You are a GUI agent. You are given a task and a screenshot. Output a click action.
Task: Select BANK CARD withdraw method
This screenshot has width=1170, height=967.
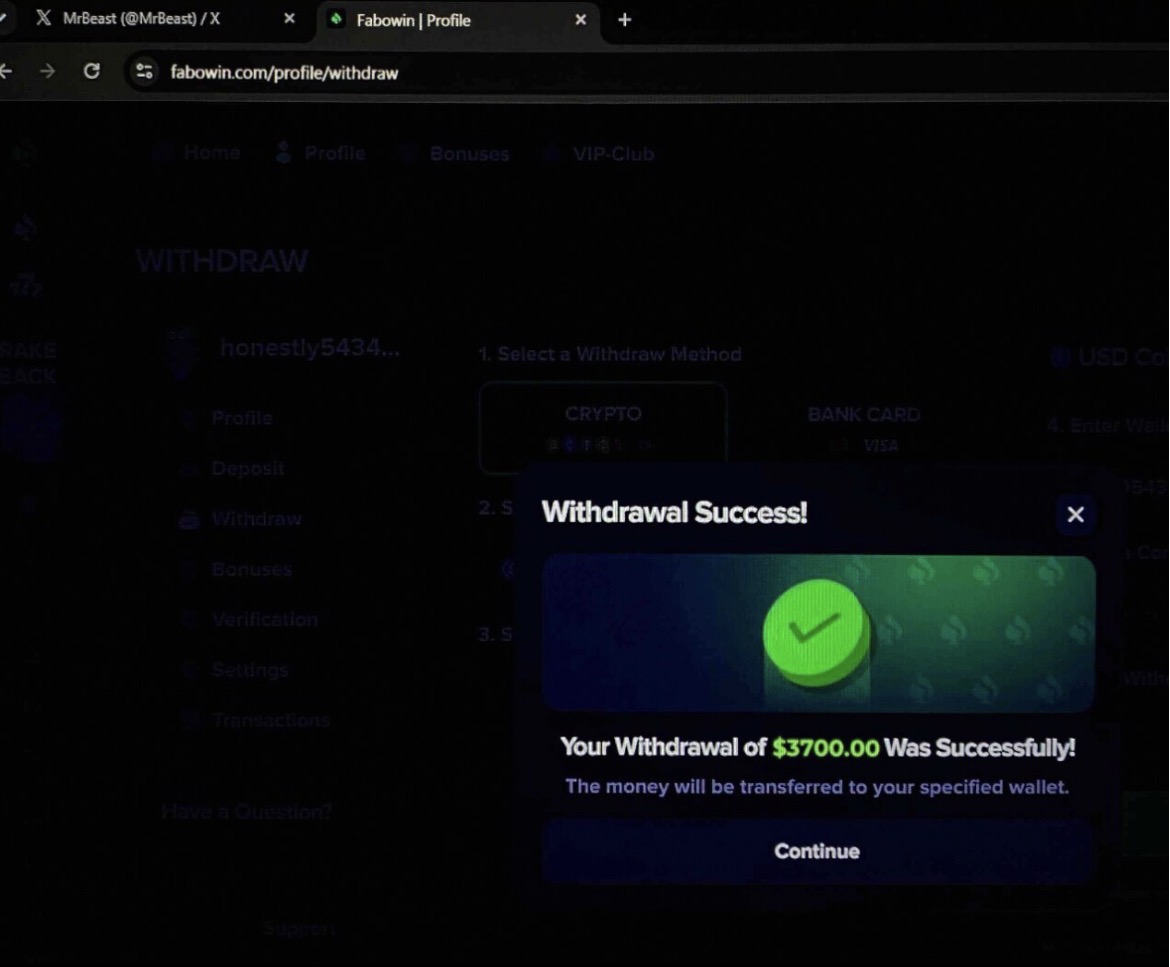[864, 428]
